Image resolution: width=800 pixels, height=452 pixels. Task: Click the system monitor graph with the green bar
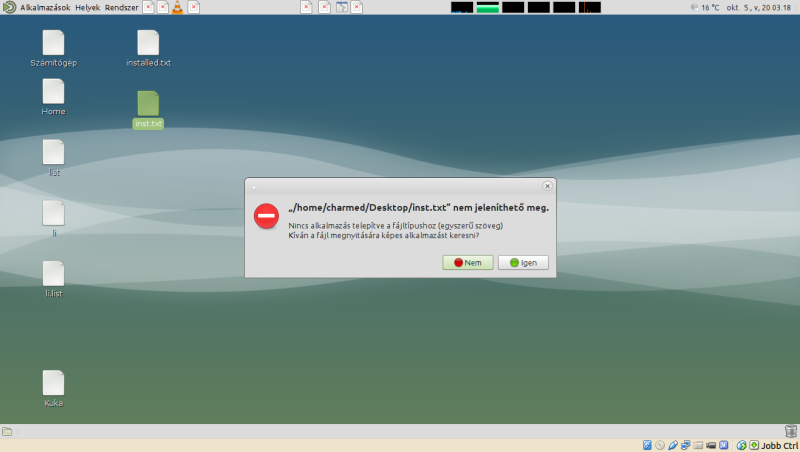[x=487, y=7]
